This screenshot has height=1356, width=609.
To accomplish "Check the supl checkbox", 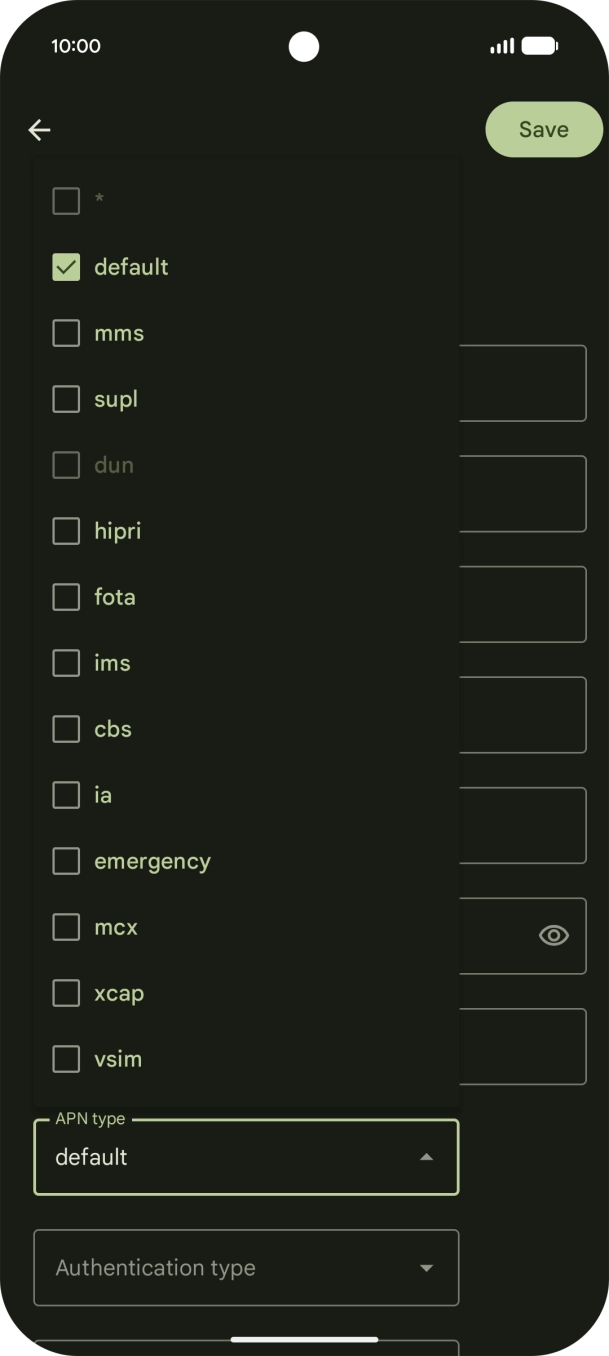I will [x=66, y=399].
